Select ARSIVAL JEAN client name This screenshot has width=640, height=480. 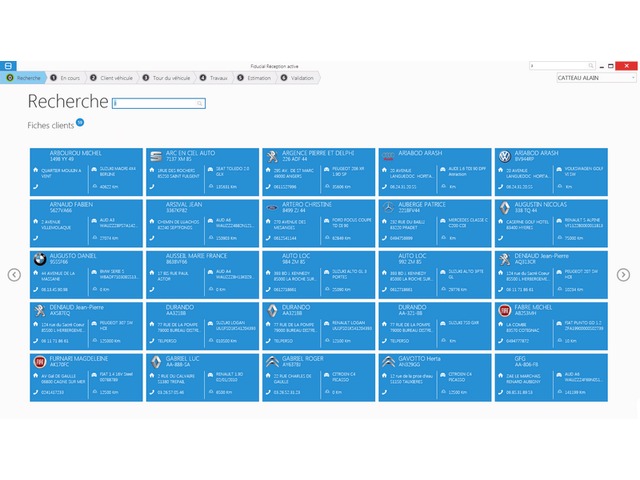coord(184,204)
